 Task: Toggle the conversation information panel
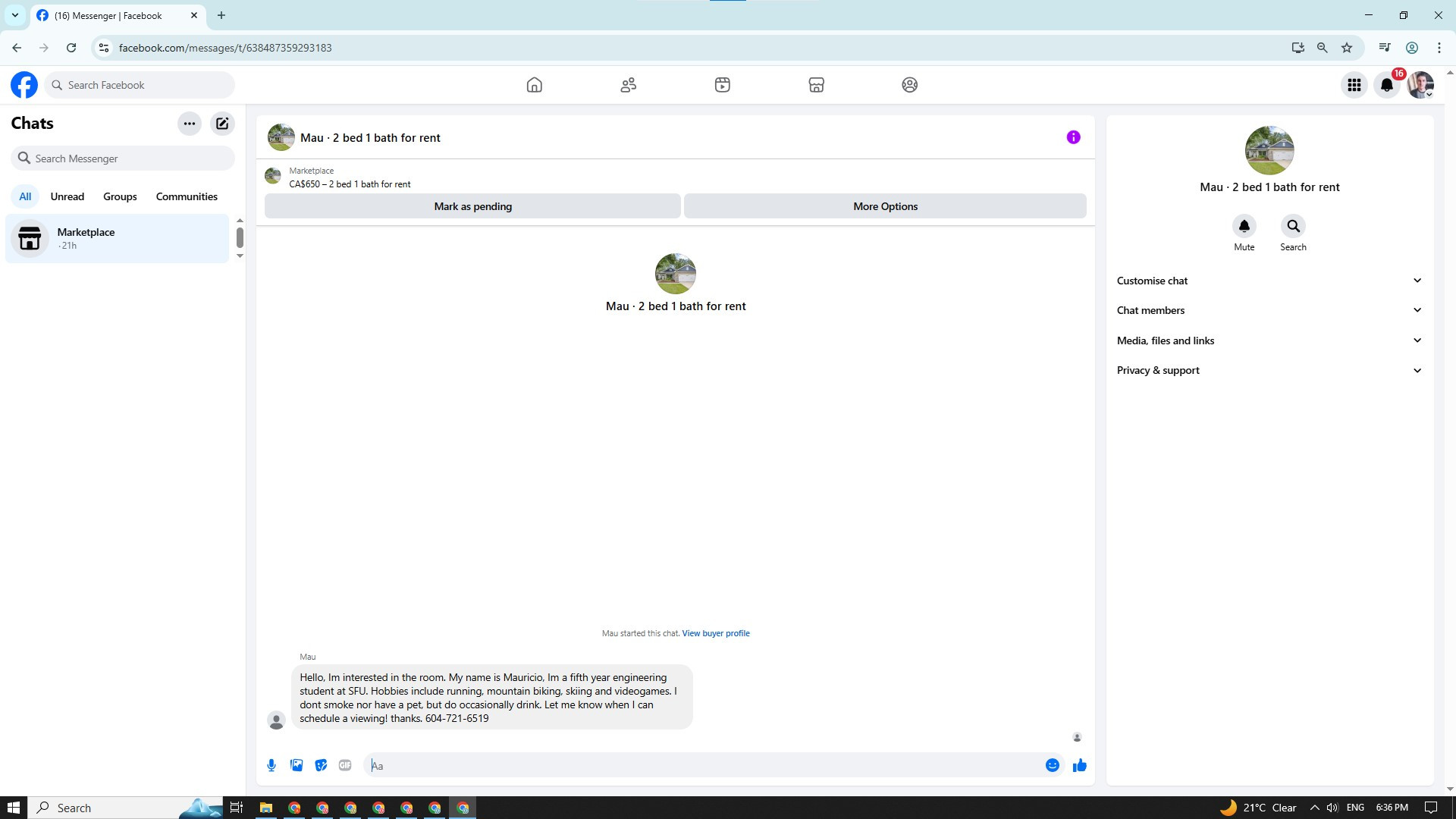[1073, 137]
